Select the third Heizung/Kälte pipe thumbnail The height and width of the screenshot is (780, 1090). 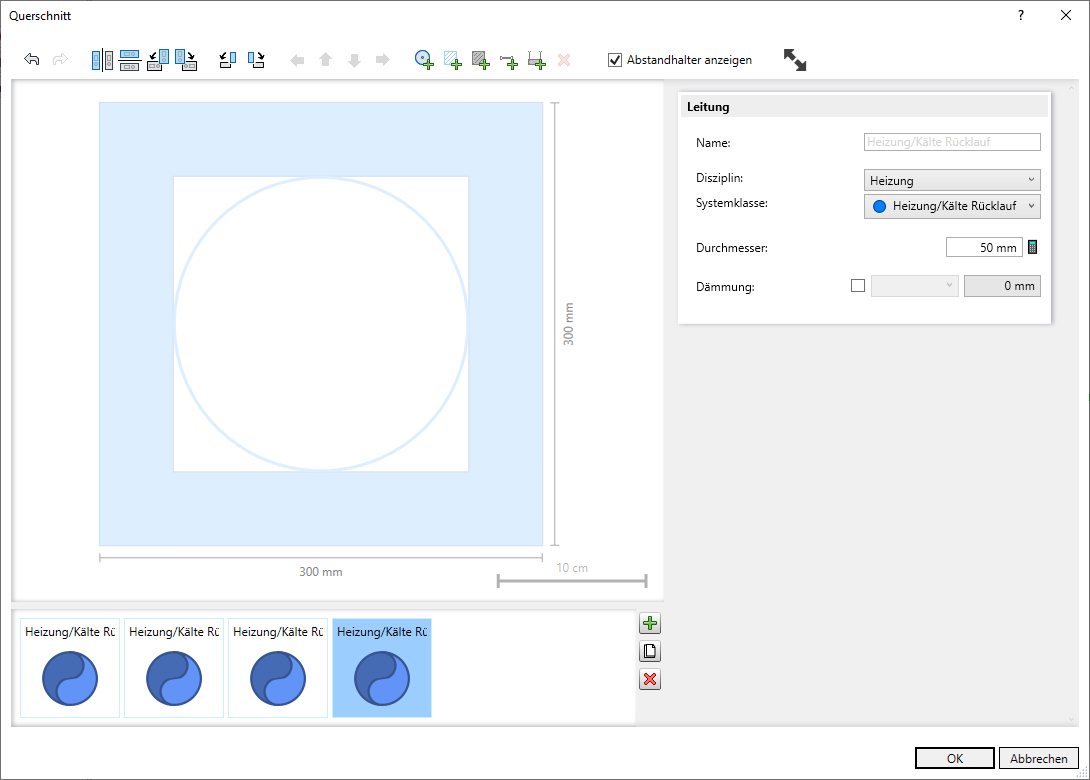(278, 668)
